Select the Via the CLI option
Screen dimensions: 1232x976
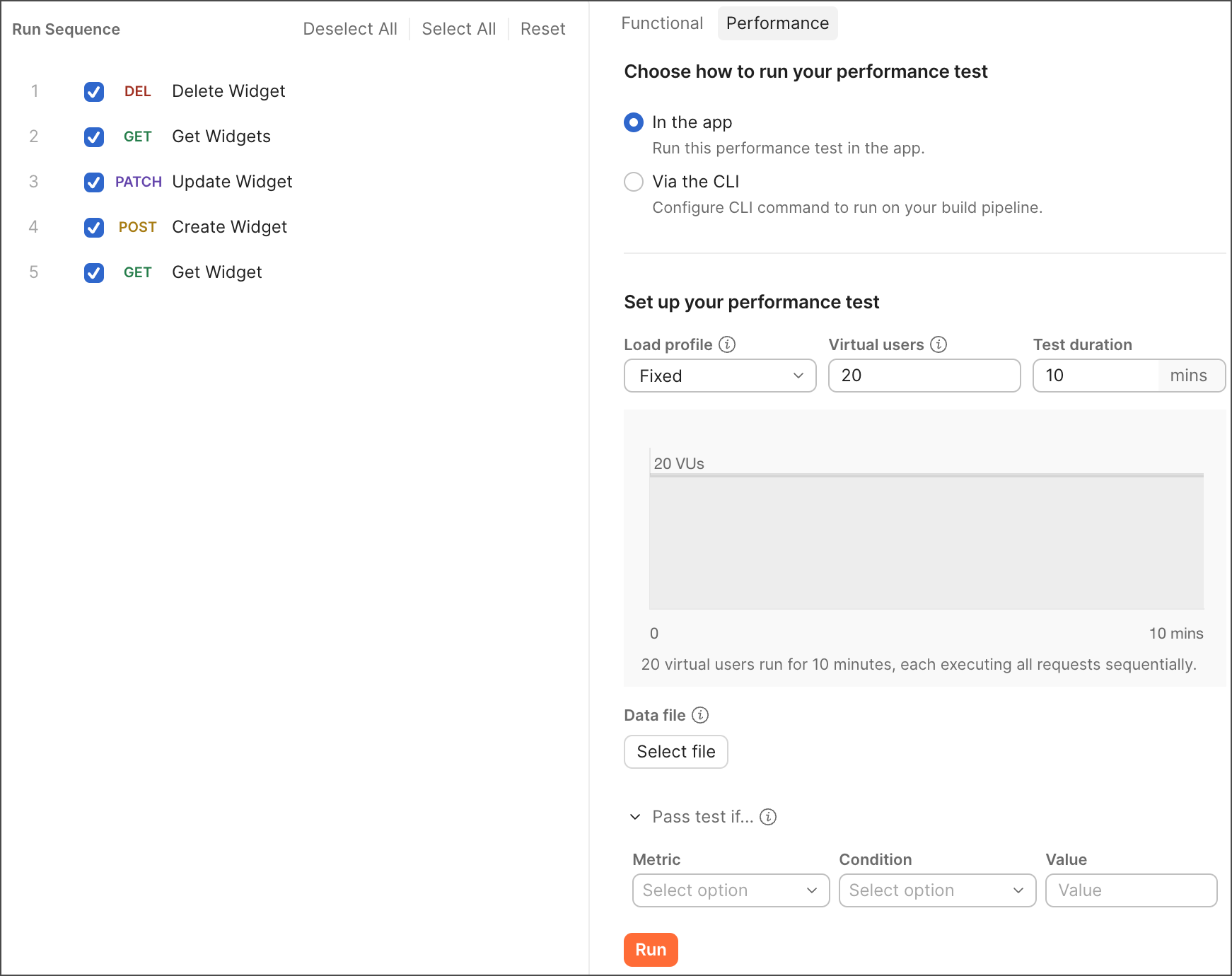pos(634,182)
